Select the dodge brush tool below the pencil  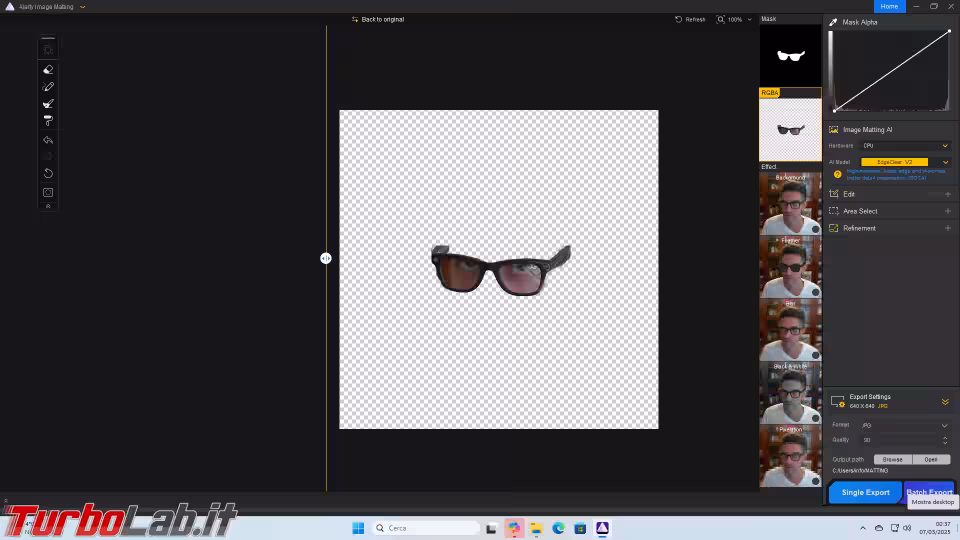coord(48,103)
